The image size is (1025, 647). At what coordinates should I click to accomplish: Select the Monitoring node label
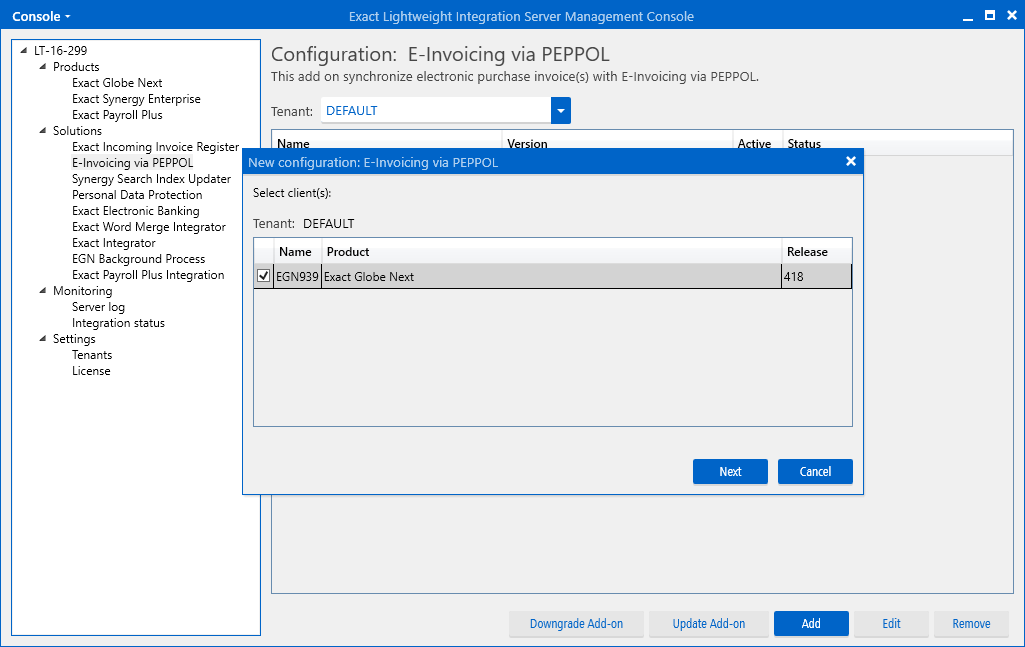[82, 291]
